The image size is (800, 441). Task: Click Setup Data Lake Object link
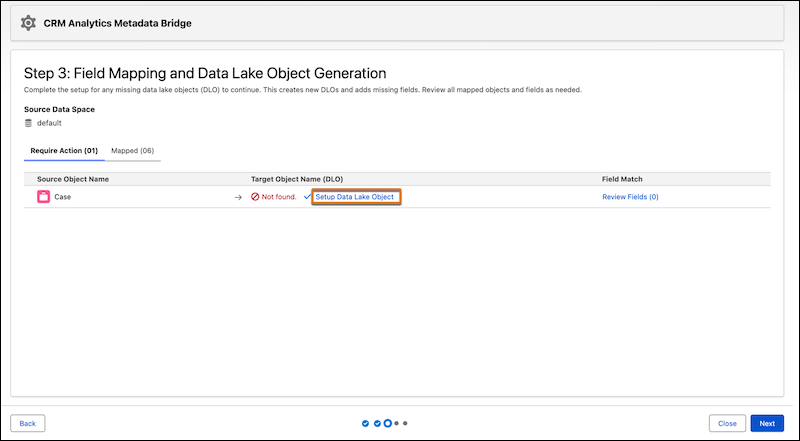(355, 197)
